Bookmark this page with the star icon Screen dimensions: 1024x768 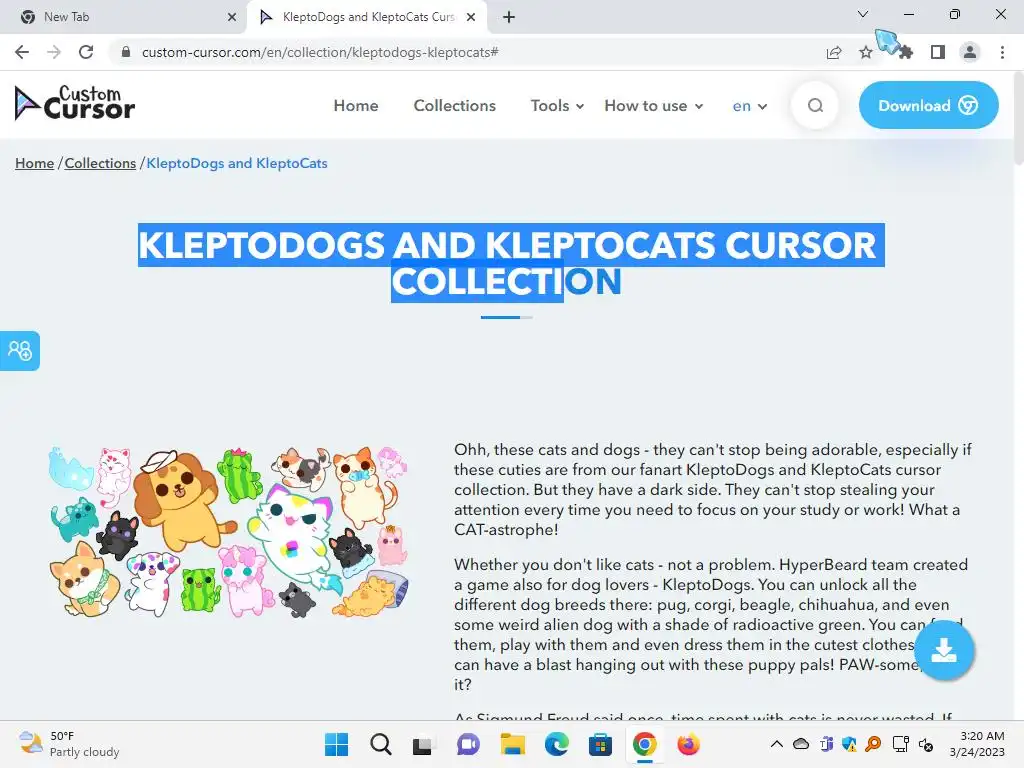click(x=866, y=52)
